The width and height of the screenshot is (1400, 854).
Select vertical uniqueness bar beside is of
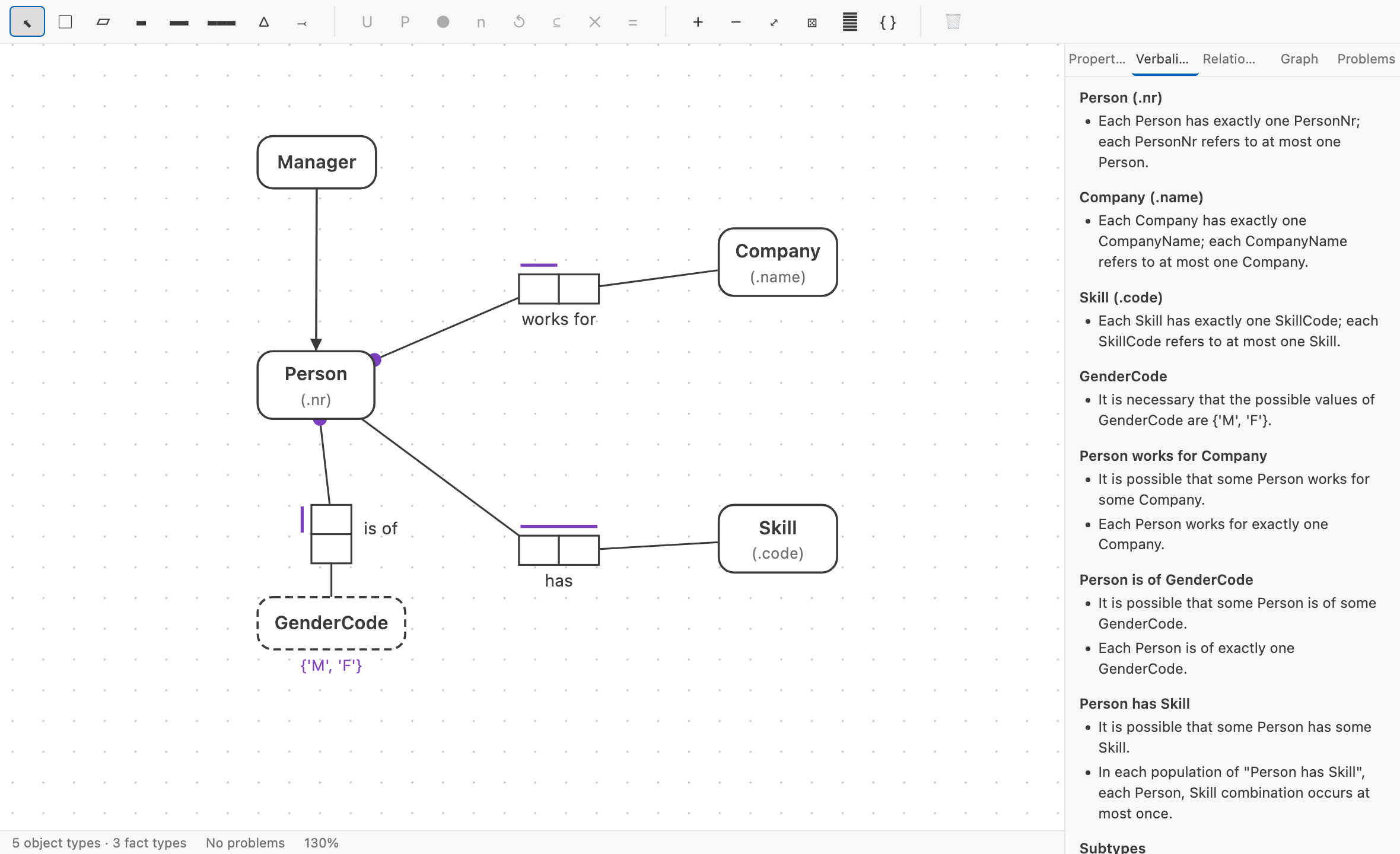coord(303,520)
